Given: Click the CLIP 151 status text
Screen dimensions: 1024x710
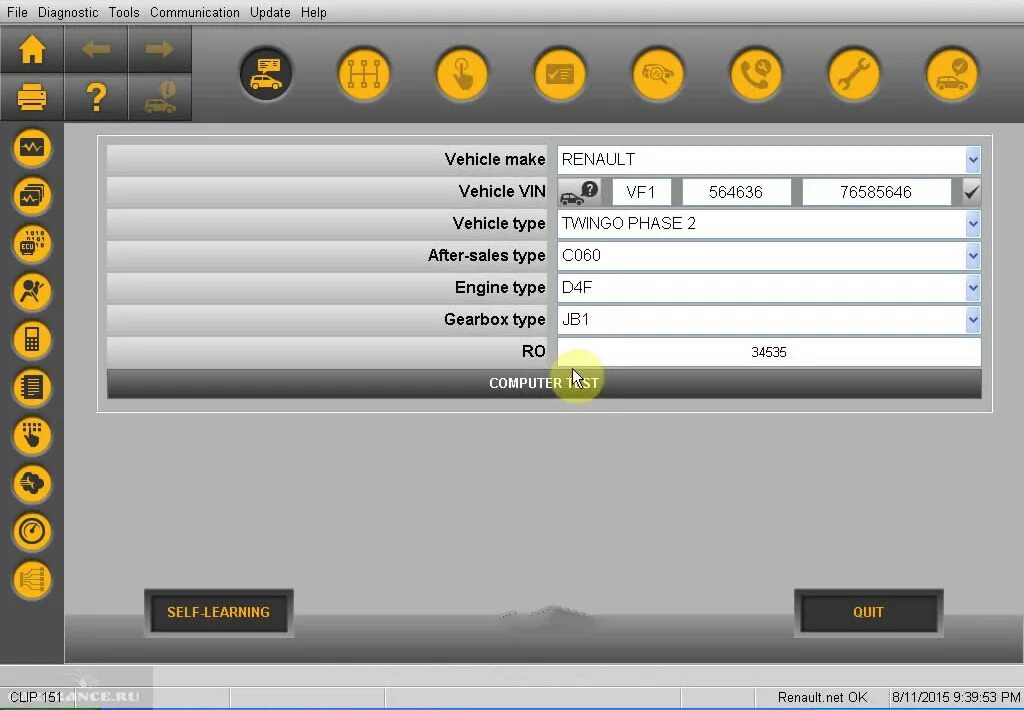Looking at the screenshot, I should [x=35, y=698].
